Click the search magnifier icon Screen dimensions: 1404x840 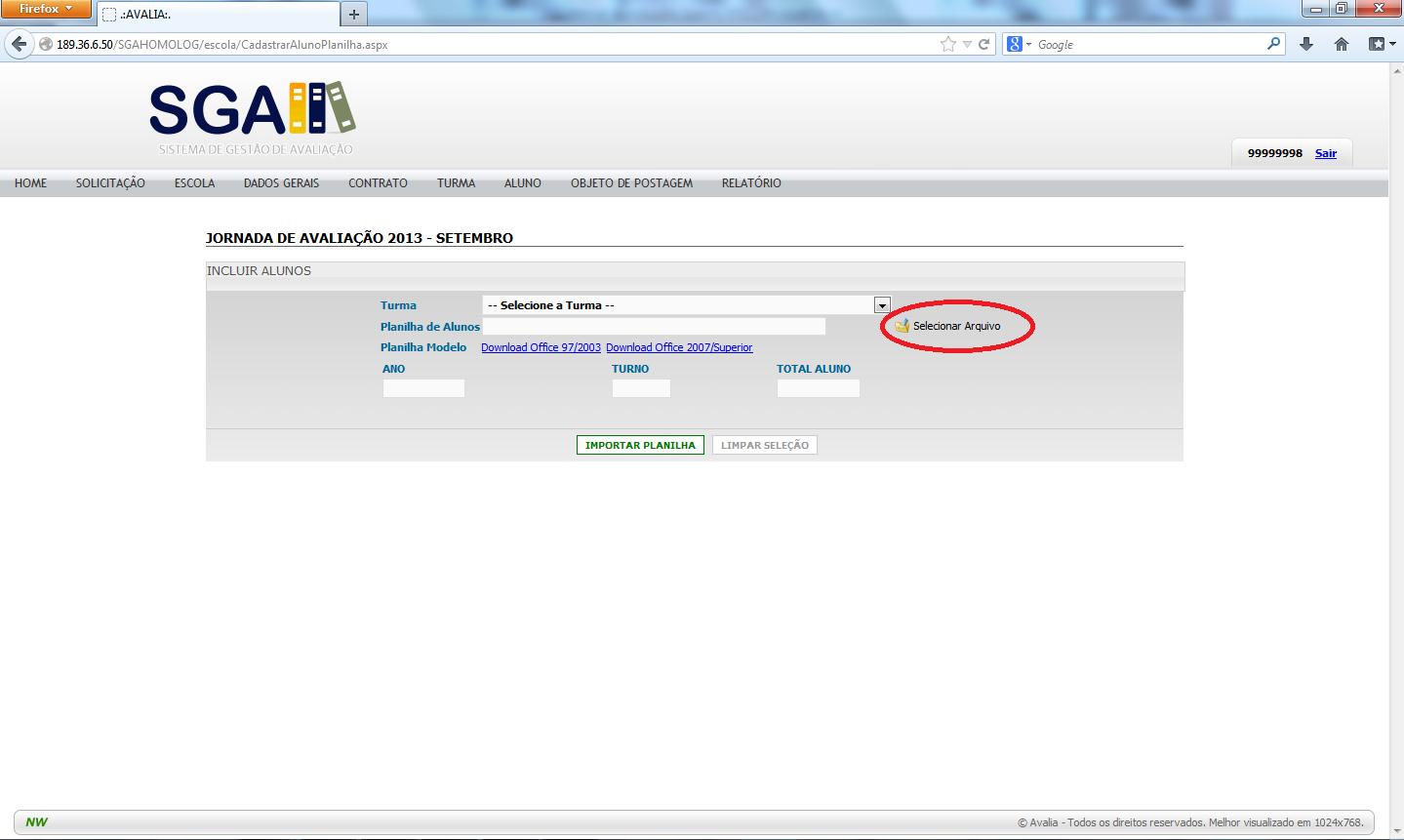pos(1274,44)
